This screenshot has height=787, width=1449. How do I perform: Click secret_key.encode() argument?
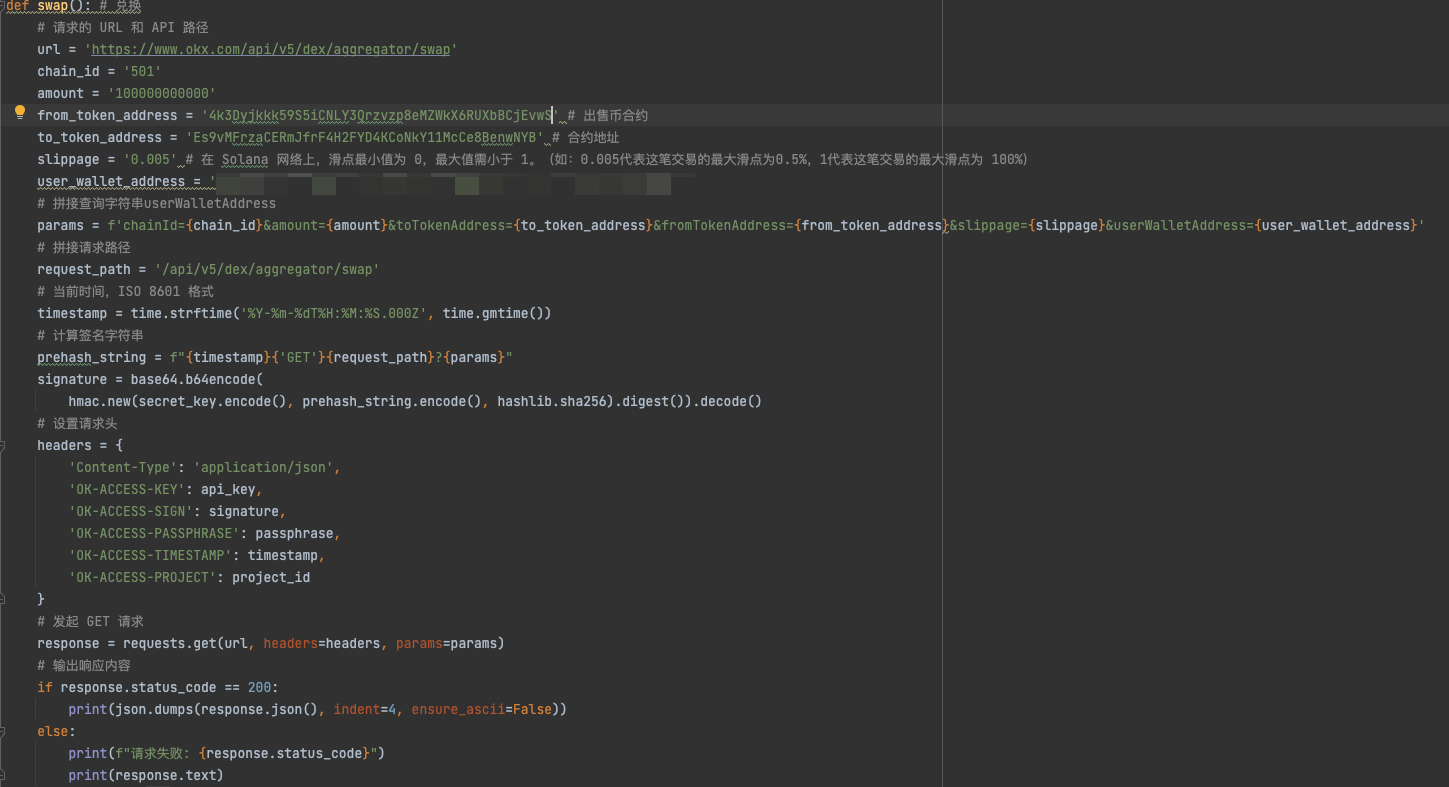[212, 401]
